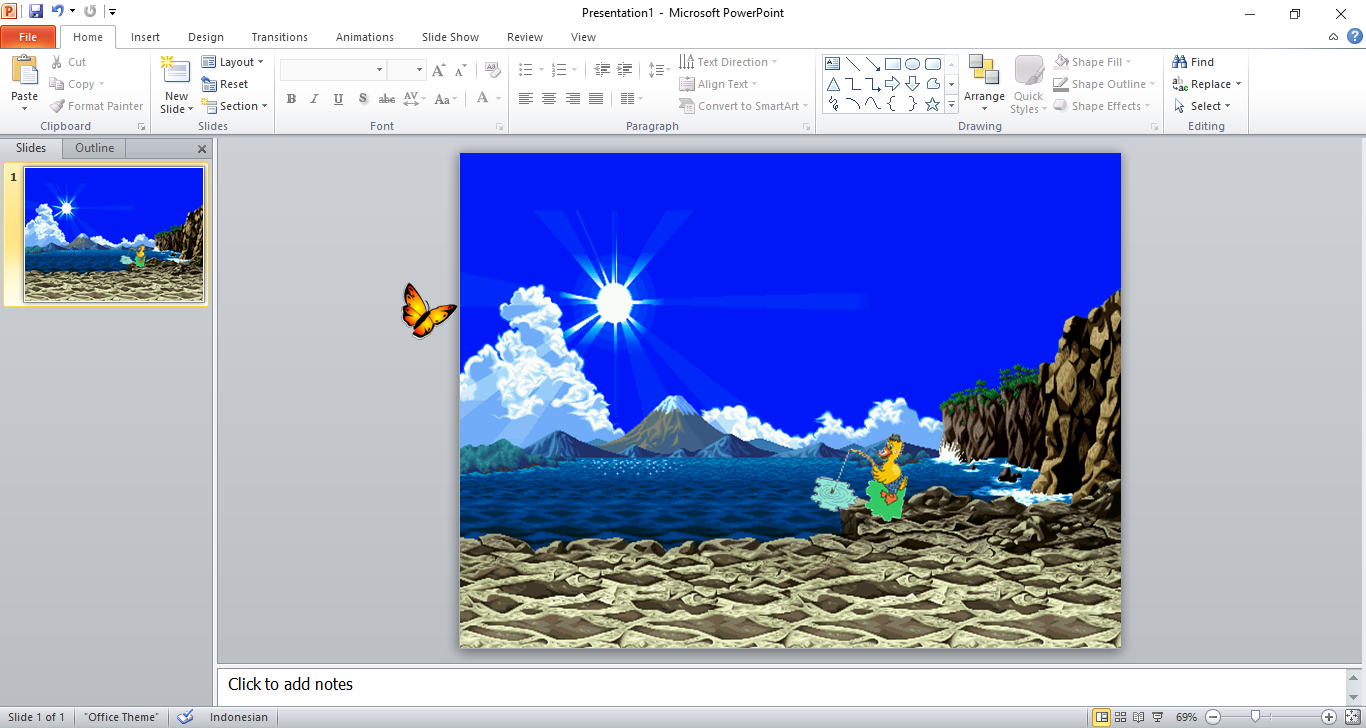Toggle Normal view button in status bar
Viewport: 1366px width, 728px height.
1101,717
